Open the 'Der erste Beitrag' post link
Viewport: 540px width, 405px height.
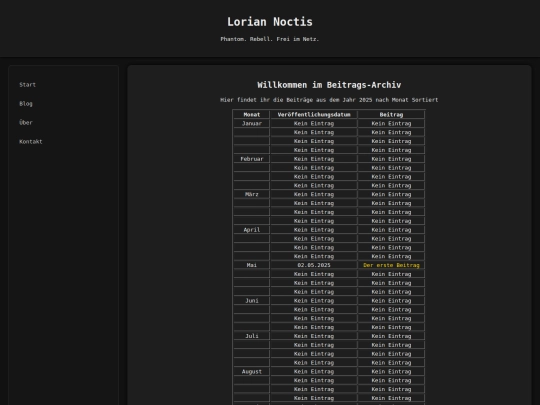click(391, 265)
